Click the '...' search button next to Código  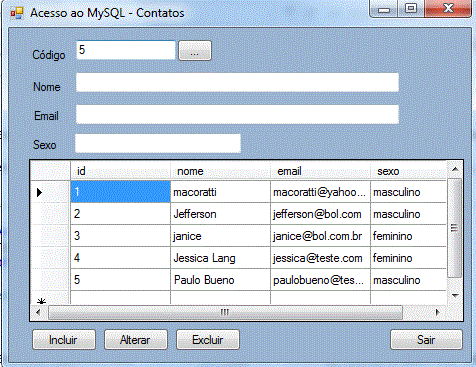point(195,51)
